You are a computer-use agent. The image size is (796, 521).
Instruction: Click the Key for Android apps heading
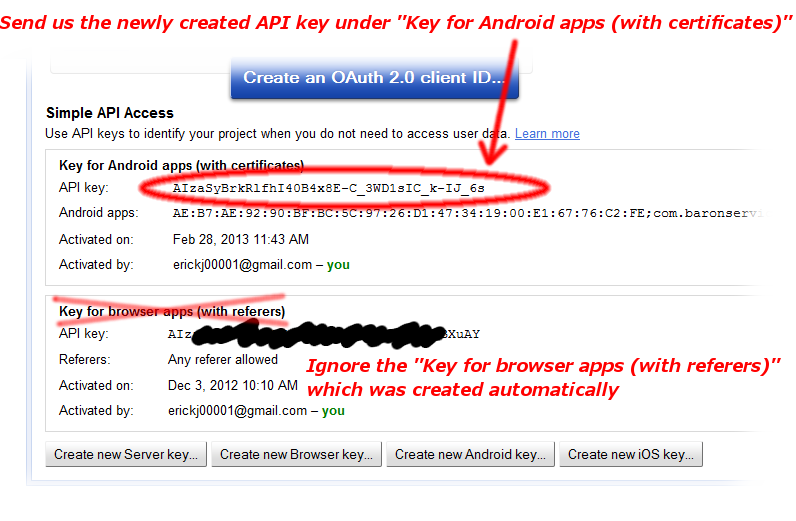(x=181, y=166)
